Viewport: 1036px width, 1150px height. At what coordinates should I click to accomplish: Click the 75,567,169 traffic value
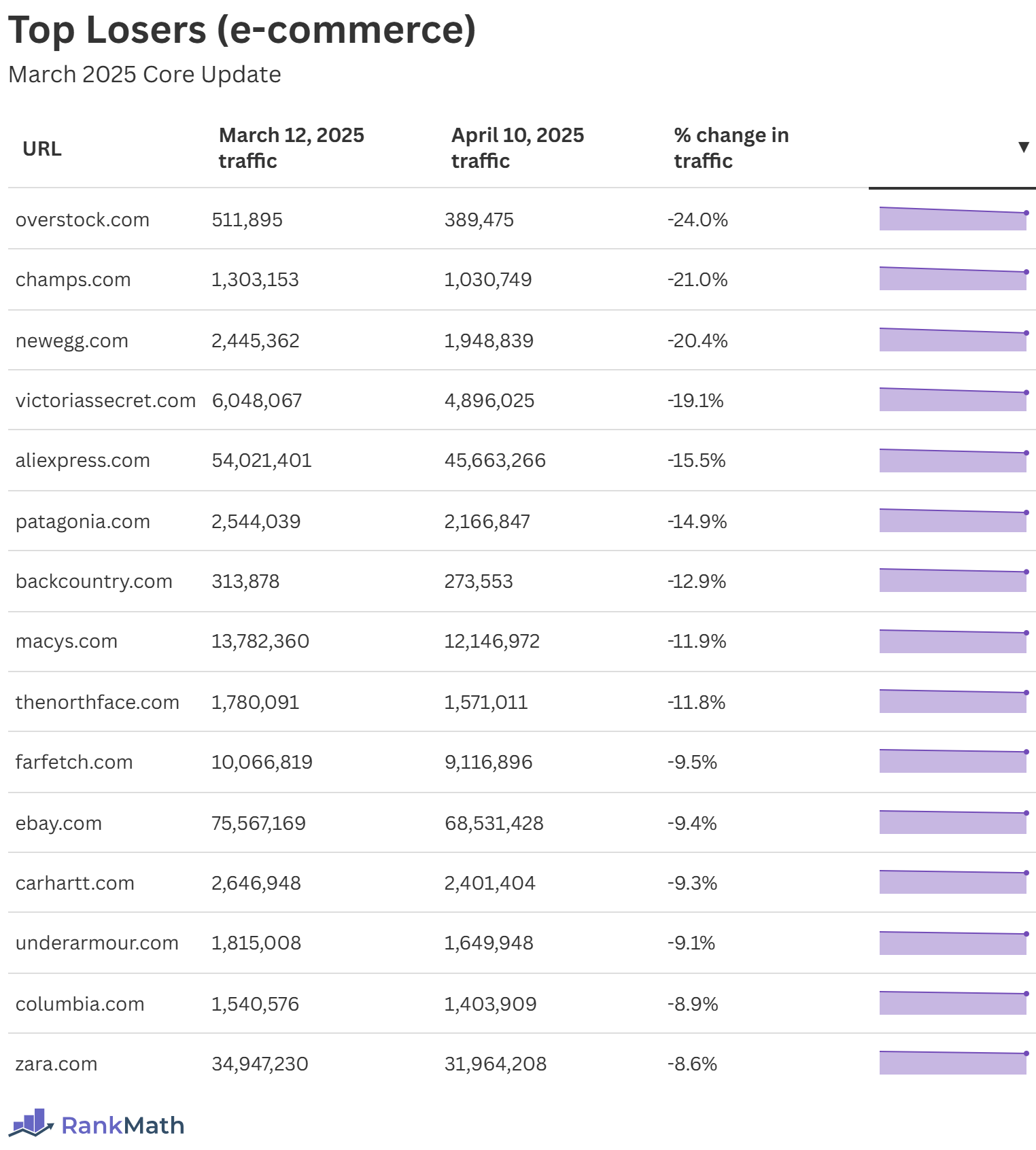(x=258, y=823)
